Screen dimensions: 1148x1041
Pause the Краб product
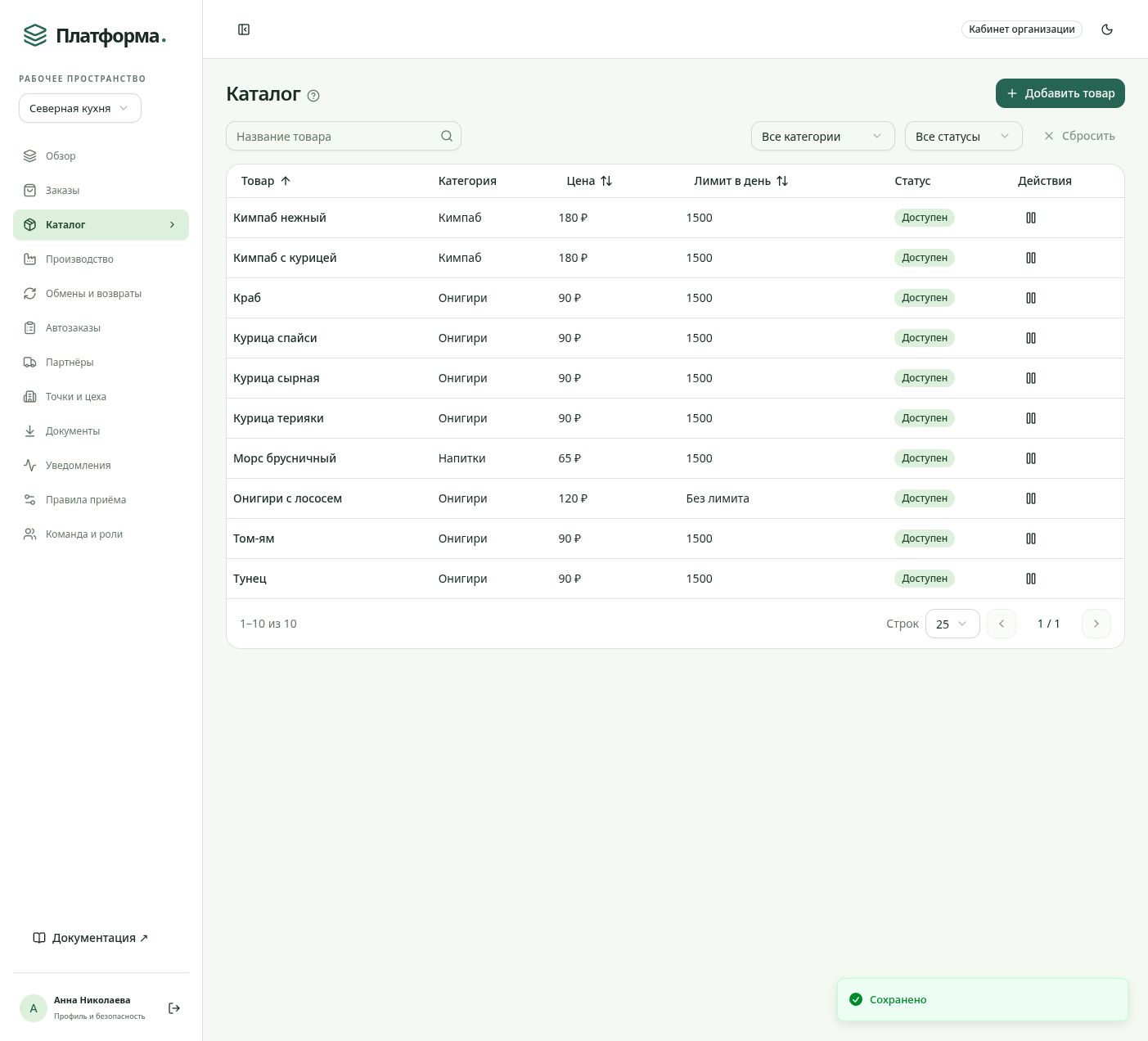1031,298
